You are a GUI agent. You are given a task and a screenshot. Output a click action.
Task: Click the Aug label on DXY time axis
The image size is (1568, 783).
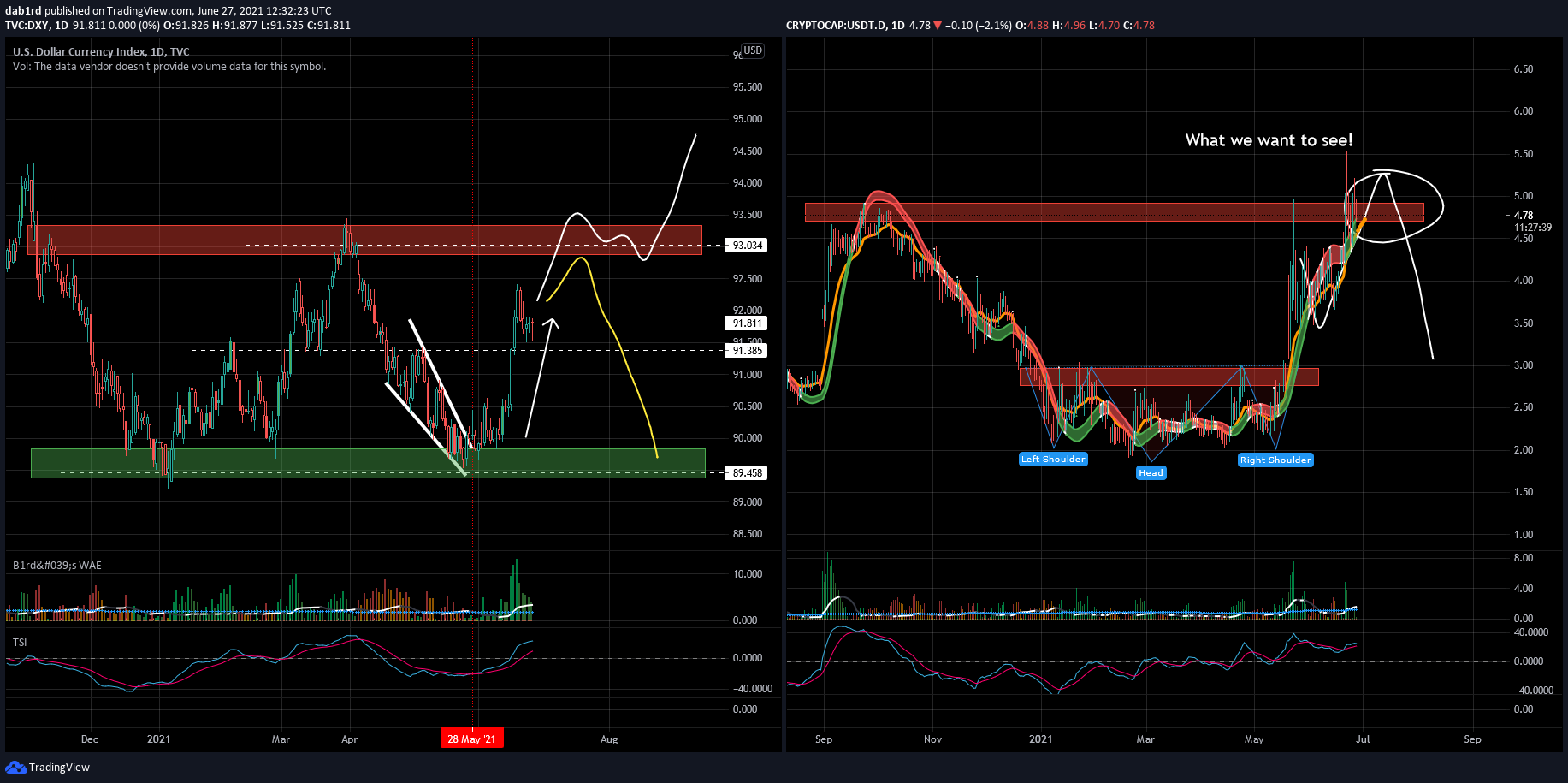[609, 739]
